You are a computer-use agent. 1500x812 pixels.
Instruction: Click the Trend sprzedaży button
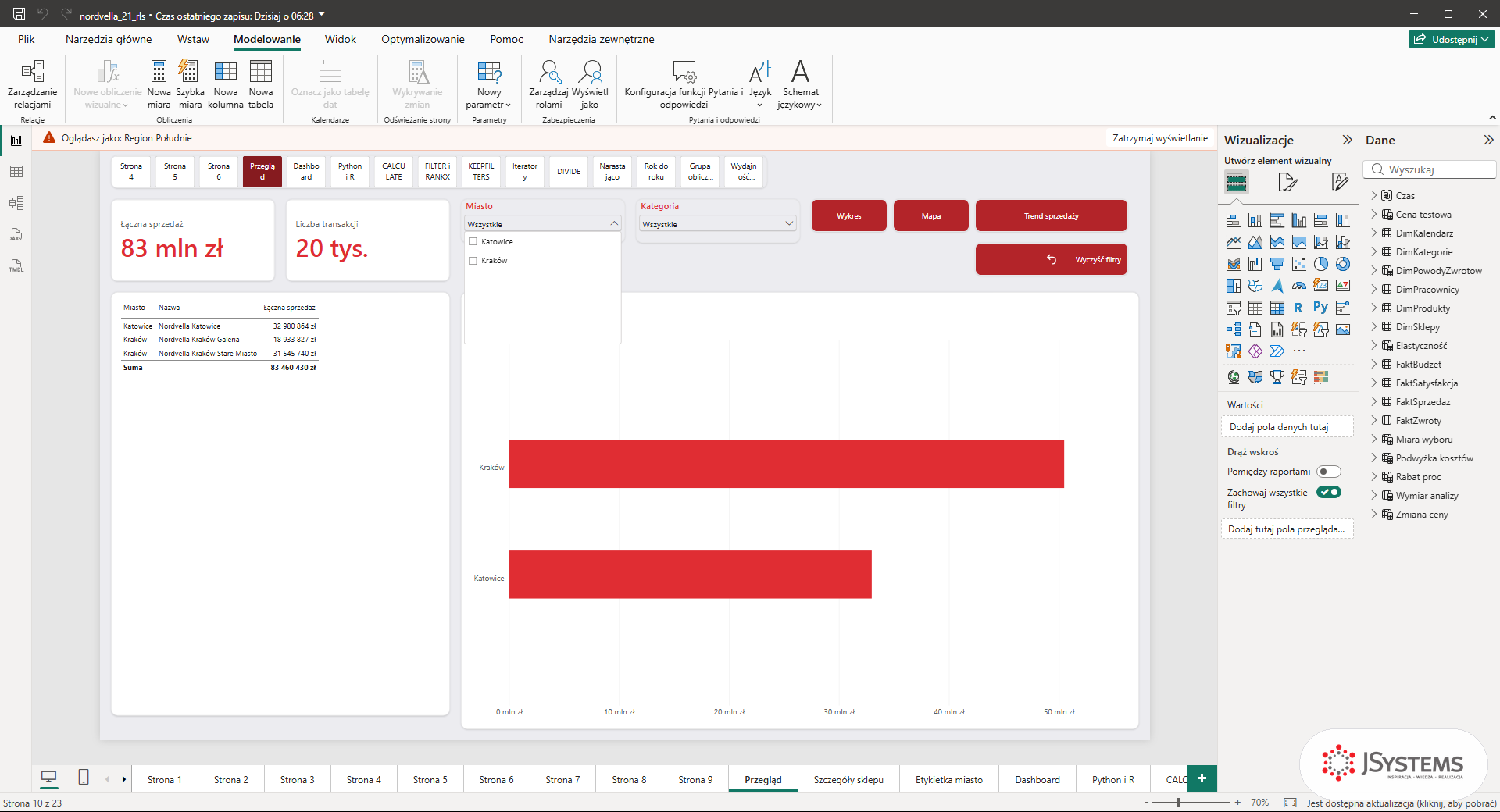(1052, 216)
